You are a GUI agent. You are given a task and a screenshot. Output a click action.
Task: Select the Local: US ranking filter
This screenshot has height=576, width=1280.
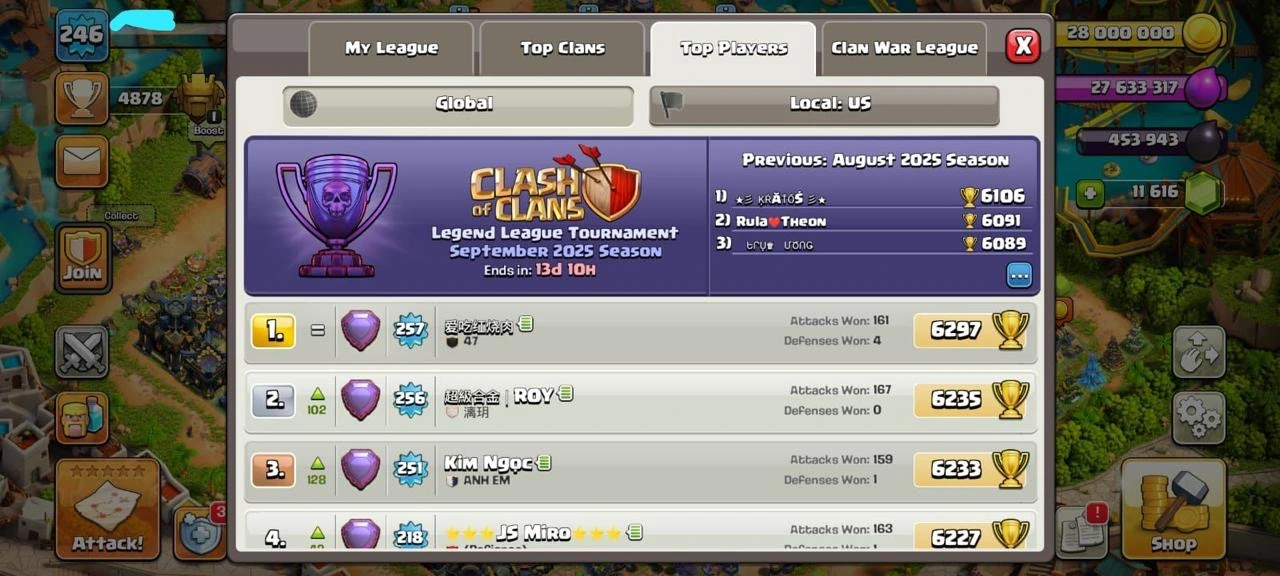tap(824, 105)
